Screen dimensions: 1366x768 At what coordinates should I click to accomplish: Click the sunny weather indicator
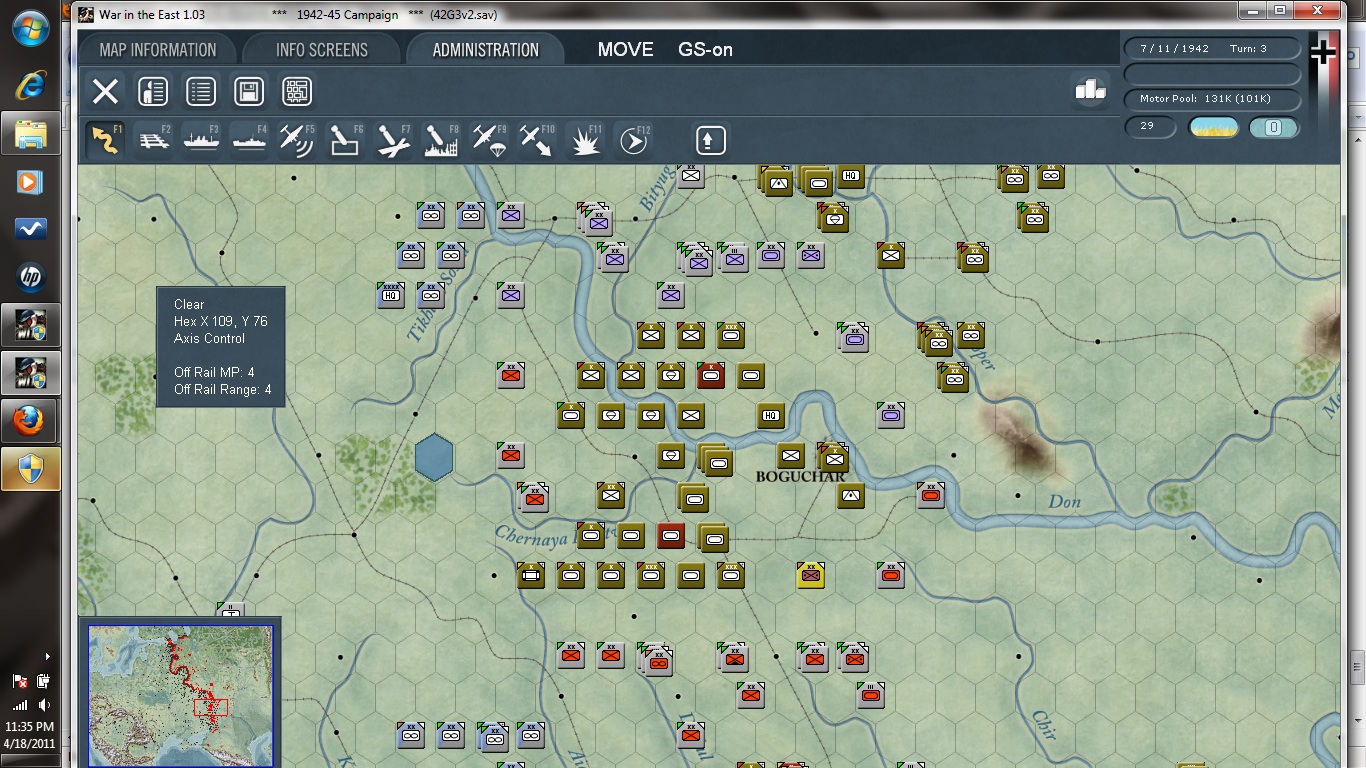click(1214, 127)
